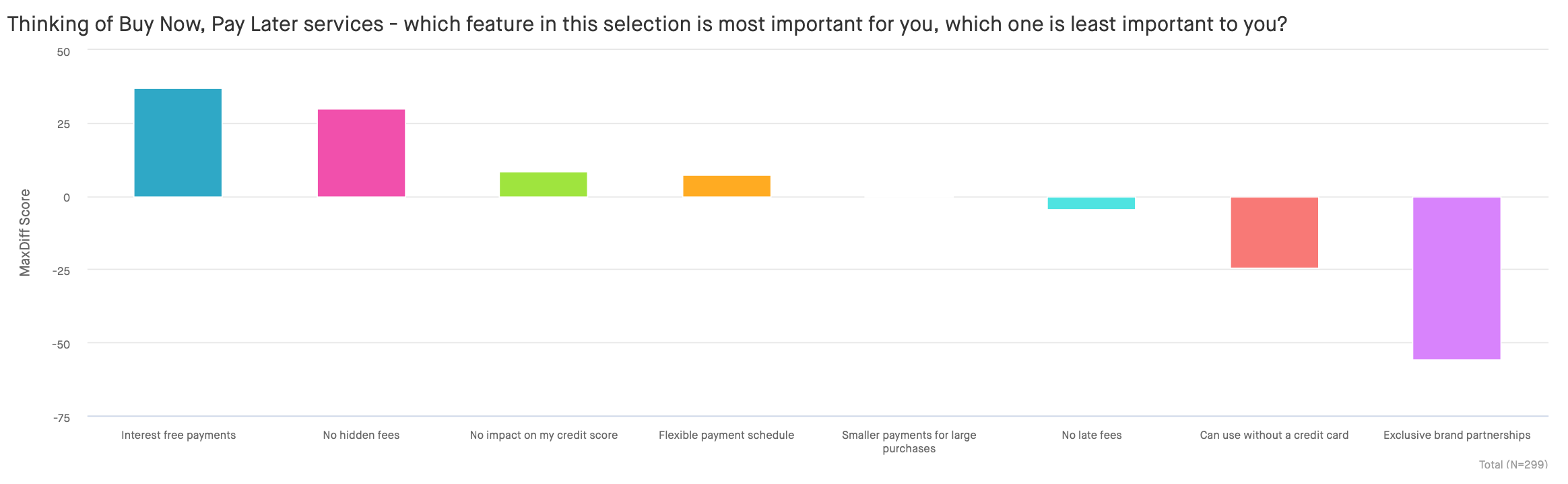
Task: Select the orange Flexible payment schedule bar
Action: pos(727,186)
